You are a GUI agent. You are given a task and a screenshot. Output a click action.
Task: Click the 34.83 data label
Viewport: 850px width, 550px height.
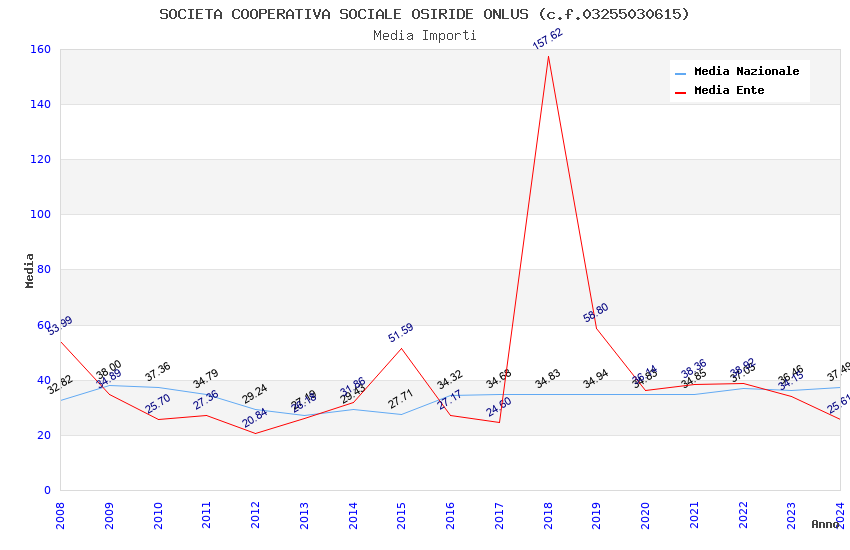point(547,379)
